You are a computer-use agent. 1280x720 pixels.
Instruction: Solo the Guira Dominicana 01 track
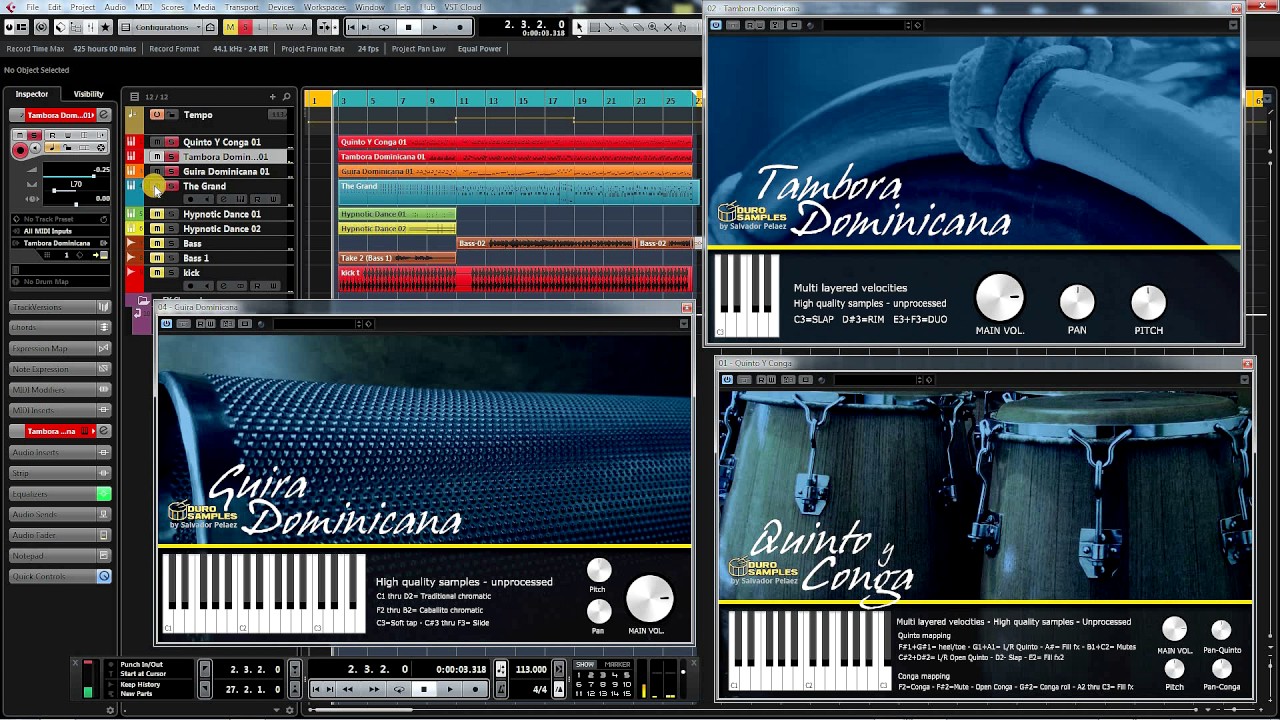[x=171, y=171]
